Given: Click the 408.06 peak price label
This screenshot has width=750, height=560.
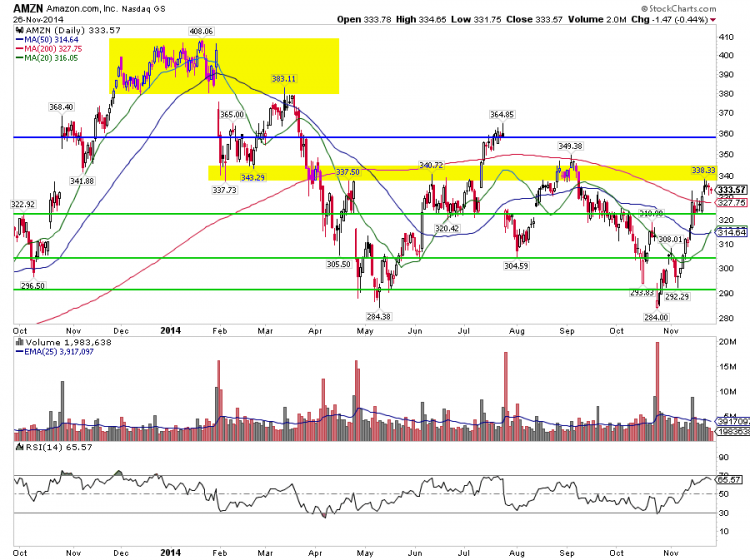Looking at the screenshot, I should [x=201, y=31].
